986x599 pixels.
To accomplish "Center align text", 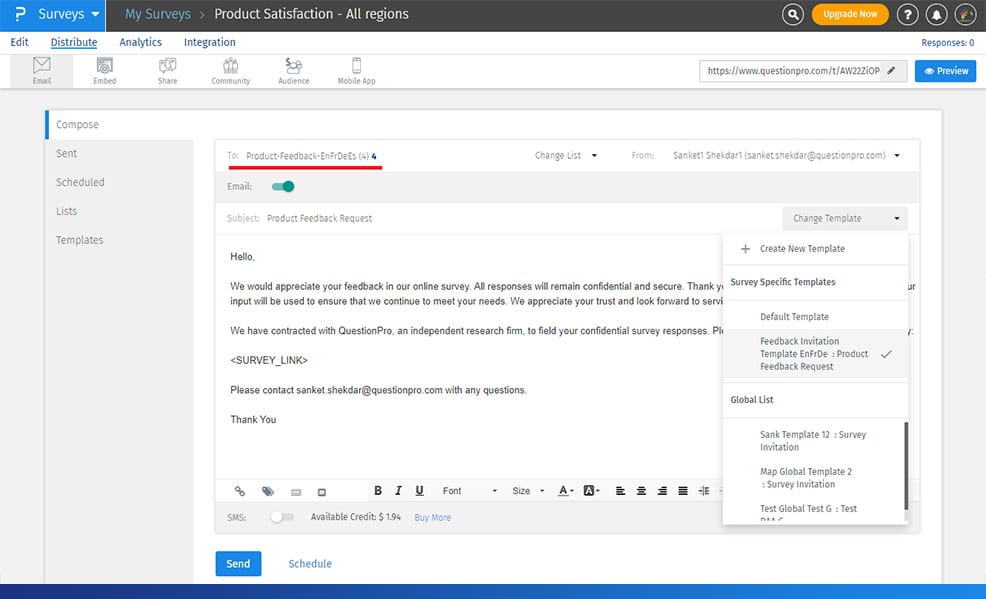I will (641, 491).
